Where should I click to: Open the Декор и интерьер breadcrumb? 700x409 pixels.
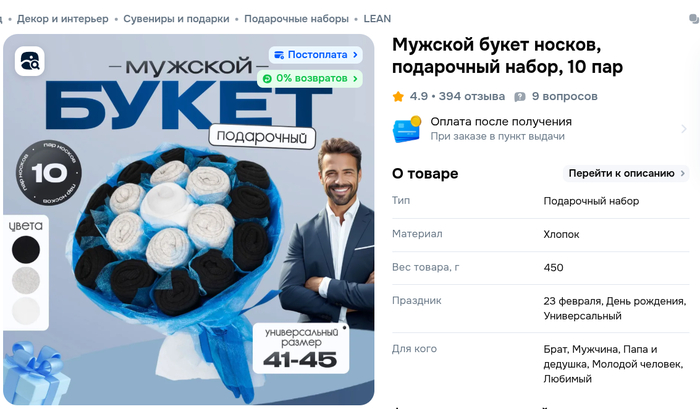62,19
